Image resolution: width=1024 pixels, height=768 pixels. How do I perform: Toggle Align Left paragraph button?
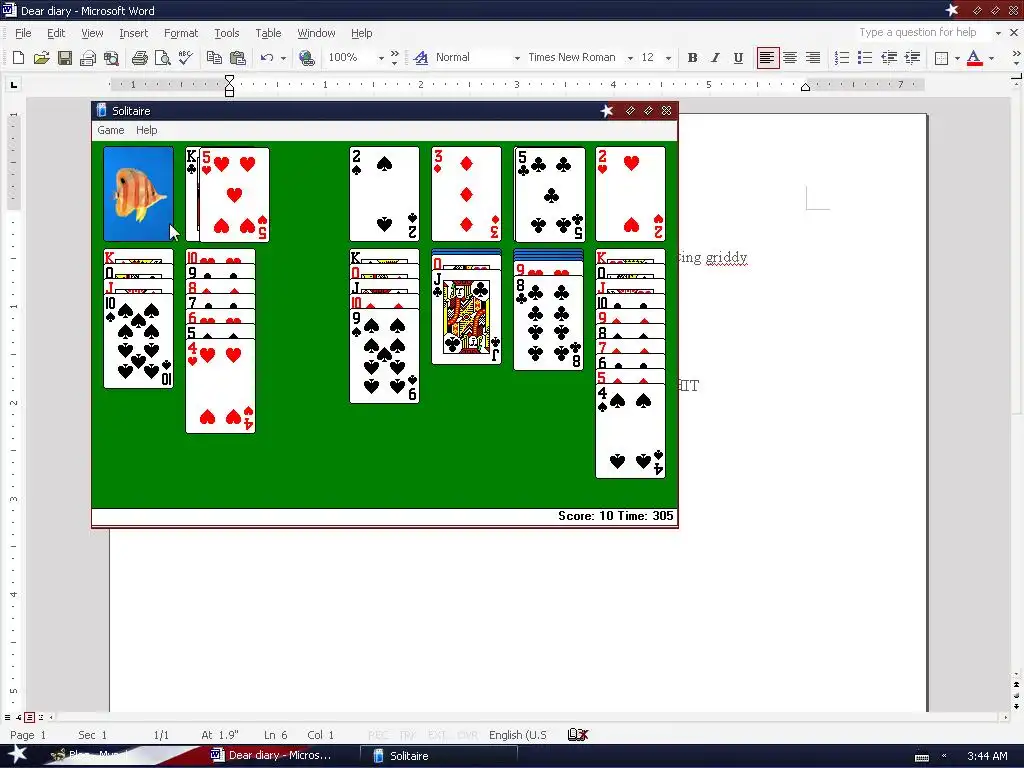[767, 58]
